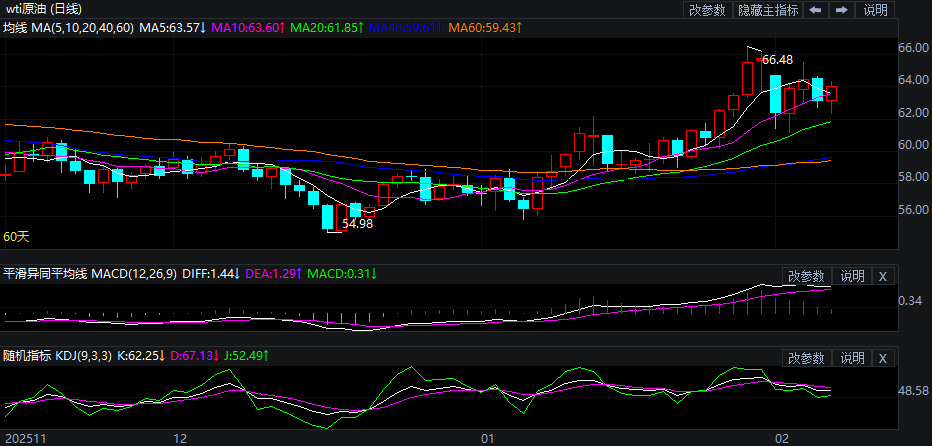The width and height of the screenshot is (932, 446).
Task: Click the right arrow navigation button
Action: point(842,10)
